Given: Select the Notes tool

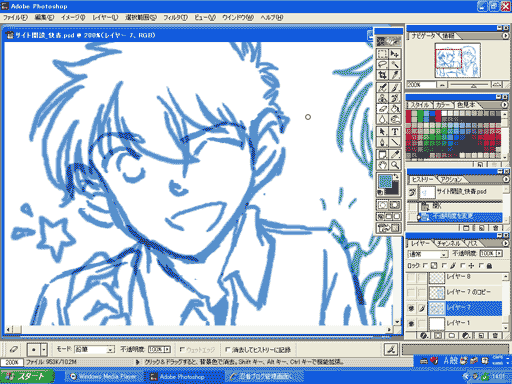Looking at the screenshot, I should 382,154.
